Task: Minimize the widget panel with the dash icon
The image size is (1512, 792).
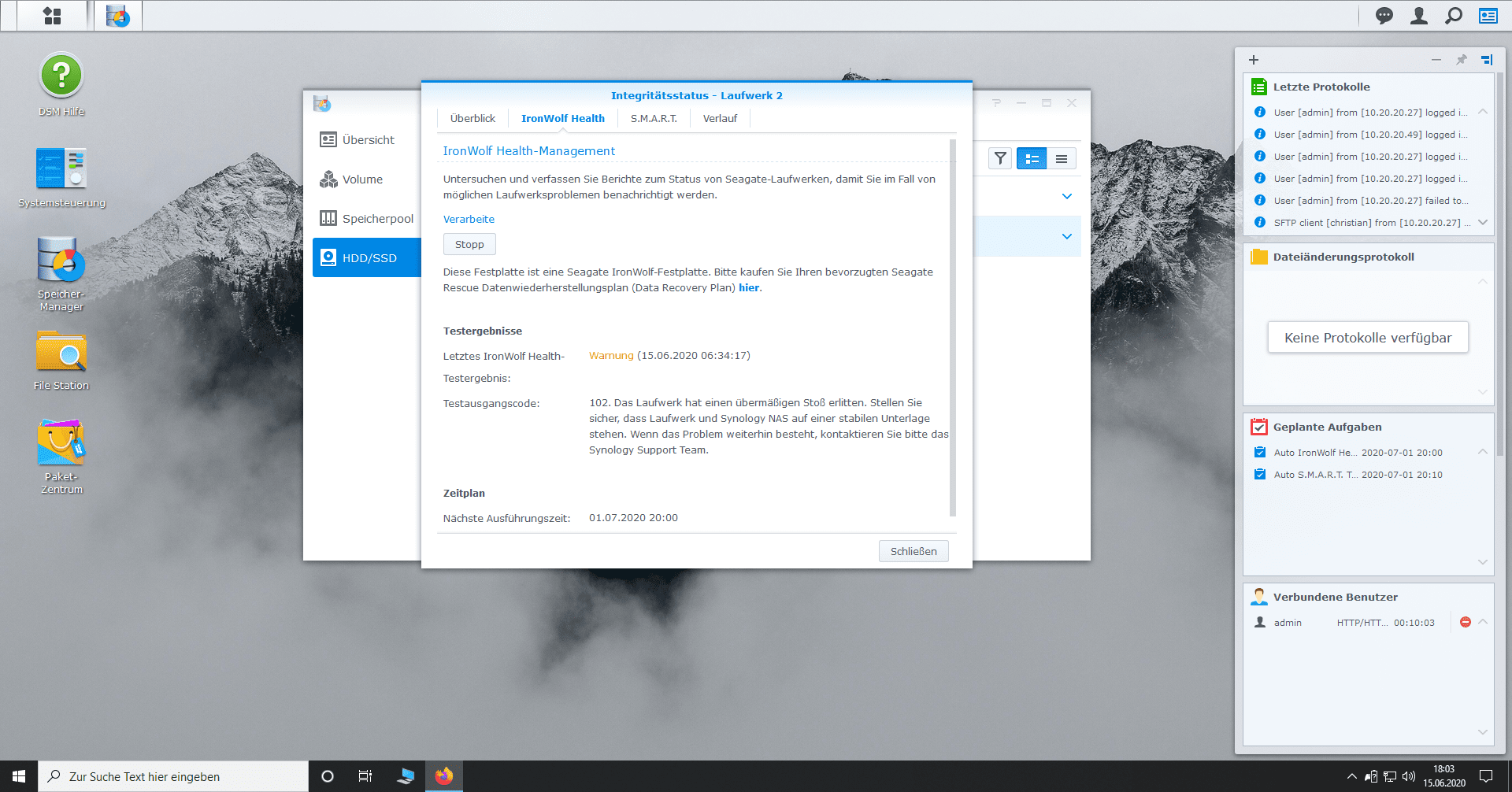Action: point(1436,60)
